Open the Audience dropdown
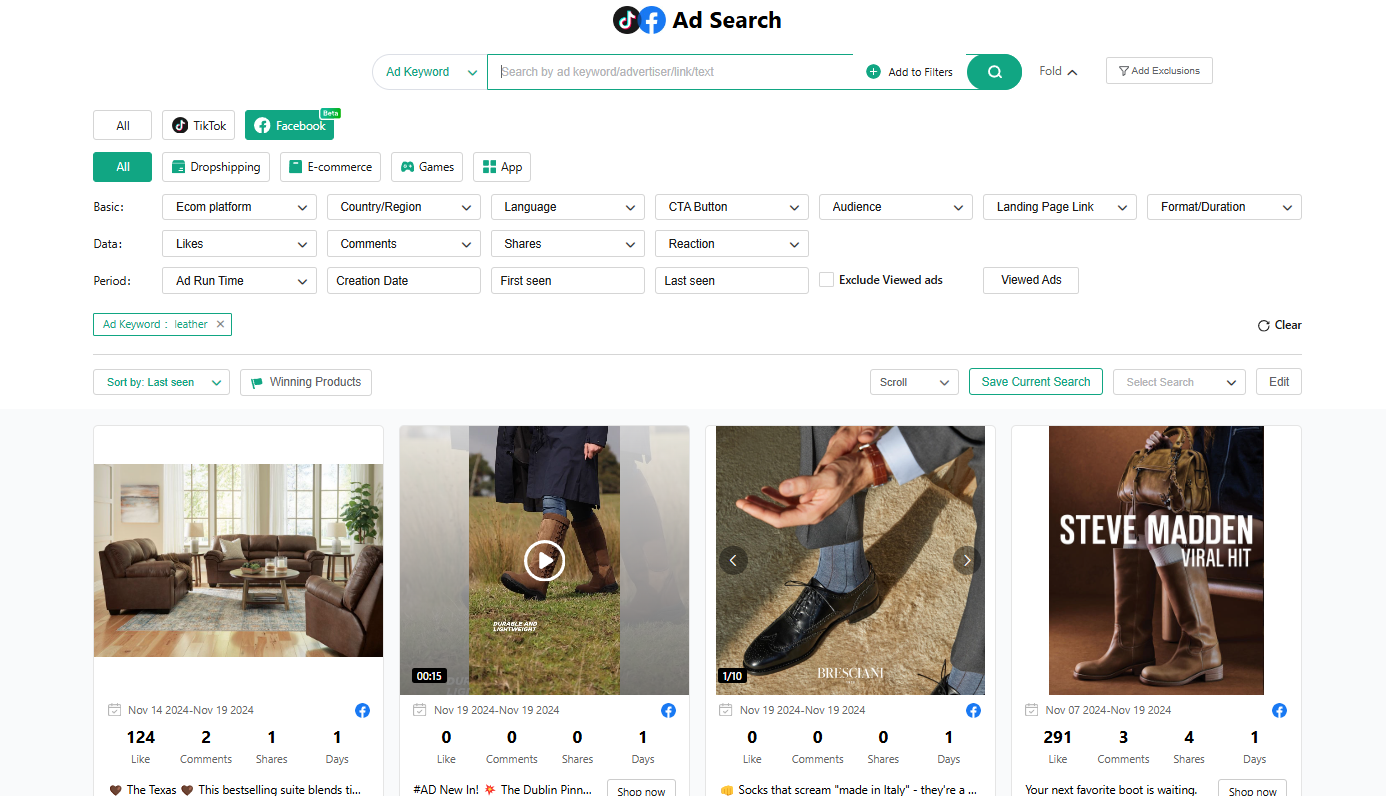Image resolution: width=1386 pixels, height=796 pixels. coord(896,207)
